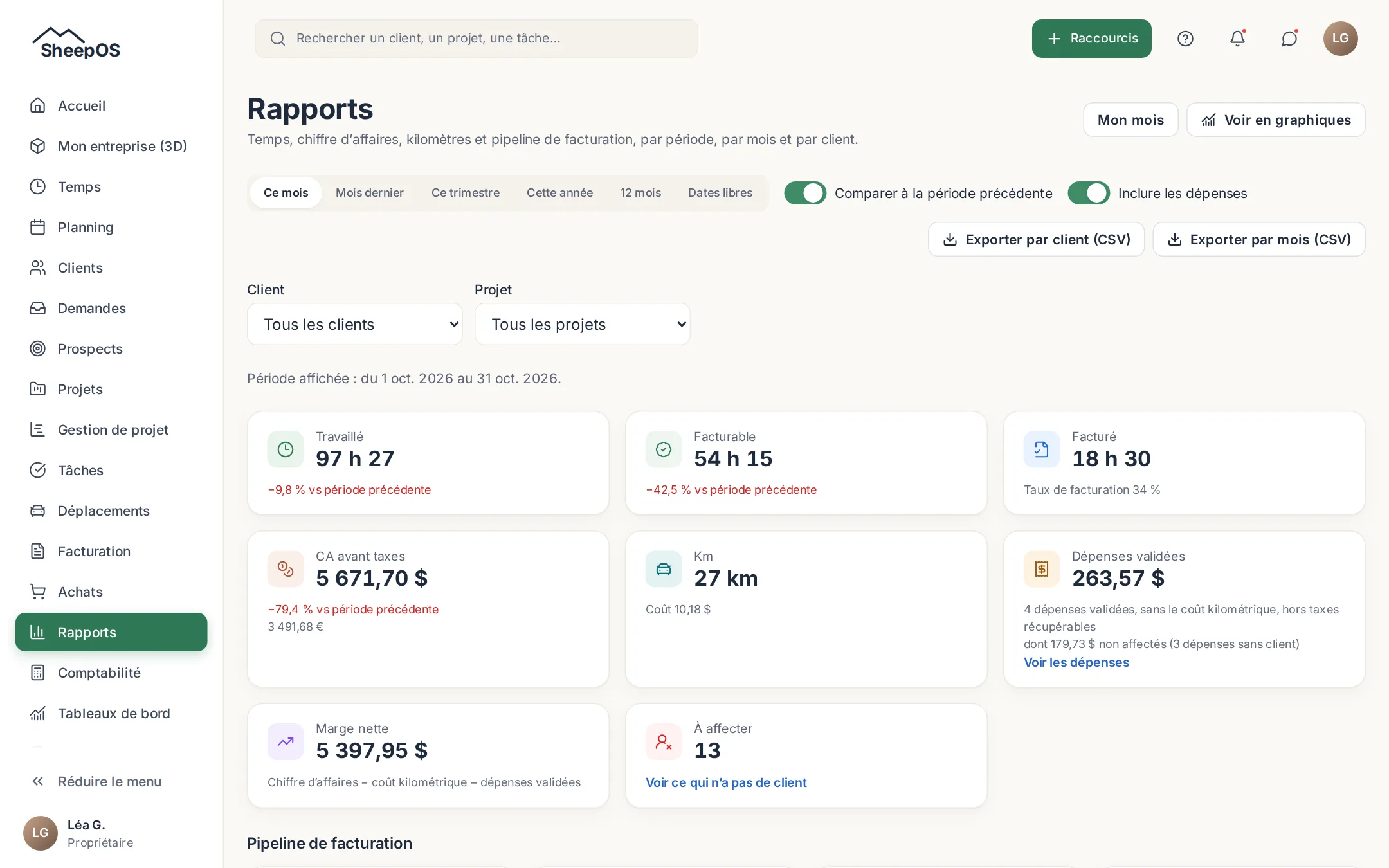Open the help question mark icon
Viewport: 1389px width, 868px height.
1185,39
